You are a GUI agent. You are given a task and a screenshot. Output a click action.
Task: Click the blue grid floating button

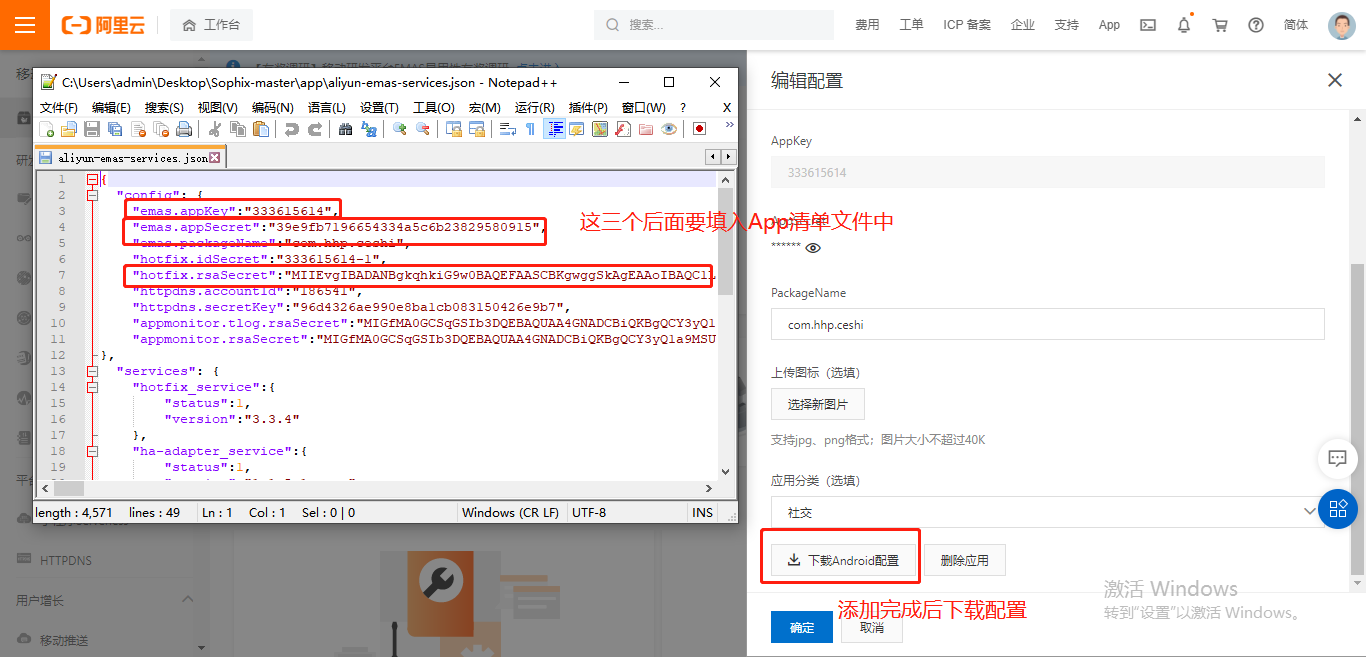1338,509
